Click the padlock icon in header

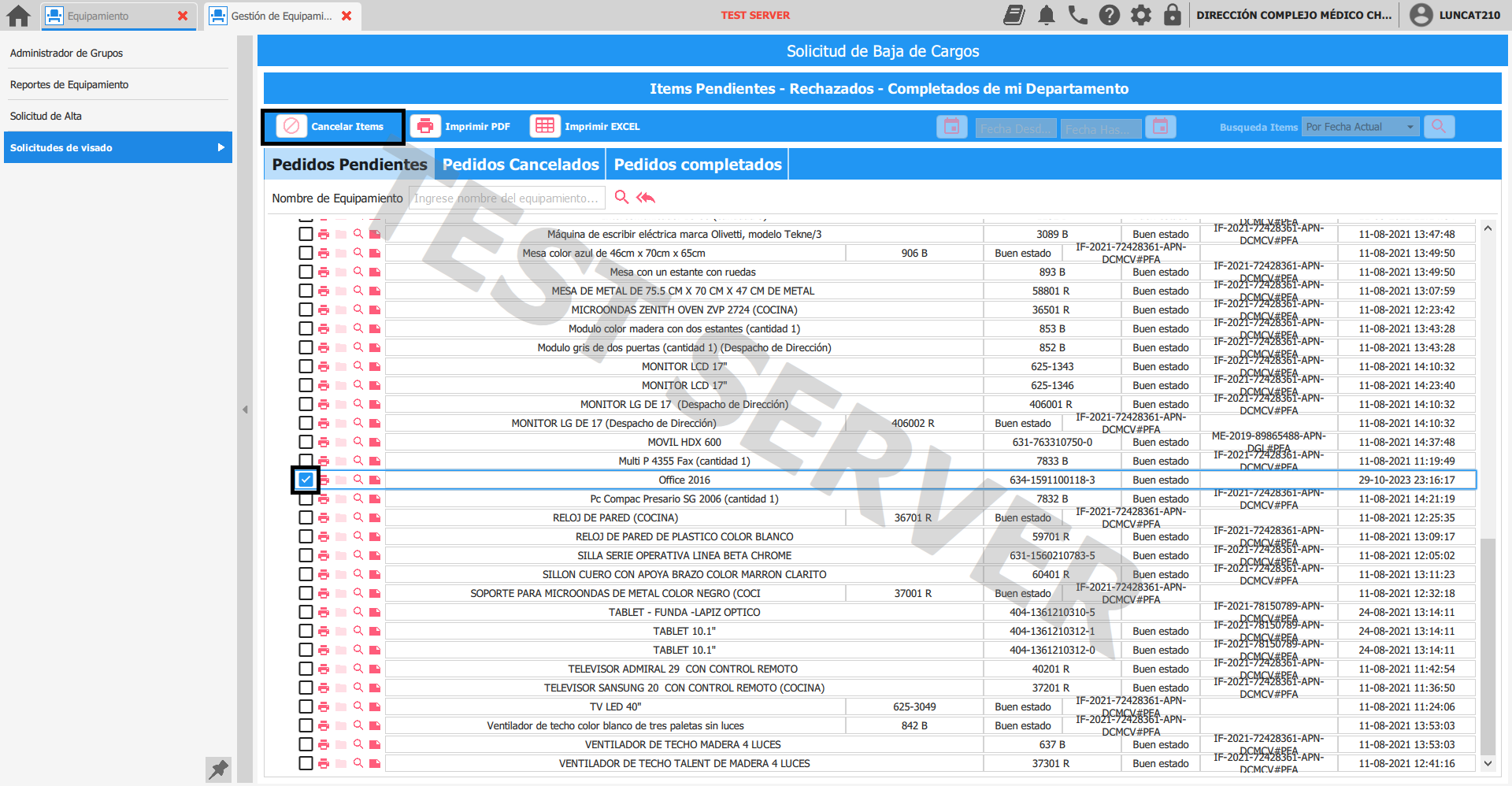[1173, 15]
